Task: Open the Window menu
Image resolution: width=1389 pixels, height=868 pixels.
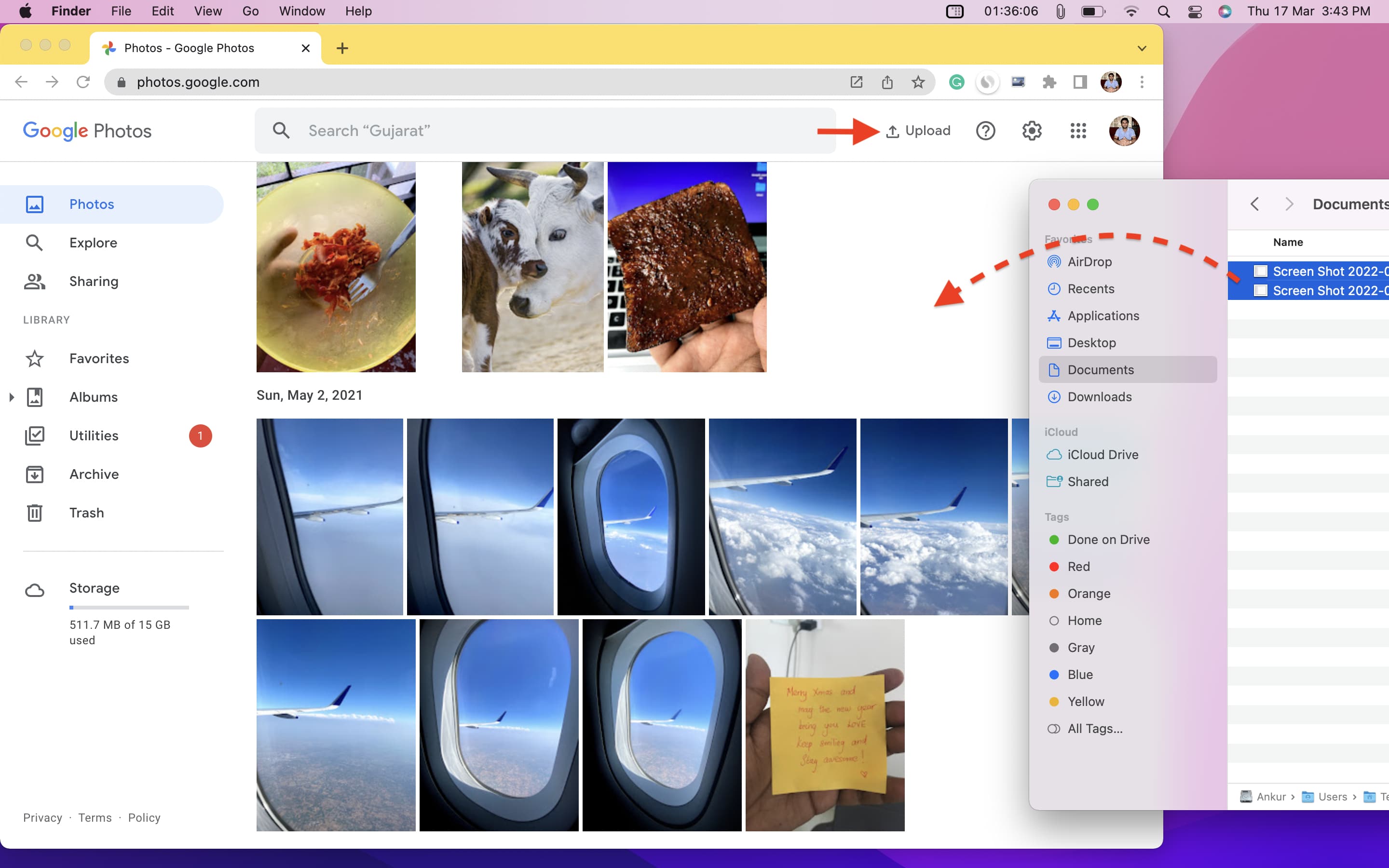Action: click(x=302, y=11)
